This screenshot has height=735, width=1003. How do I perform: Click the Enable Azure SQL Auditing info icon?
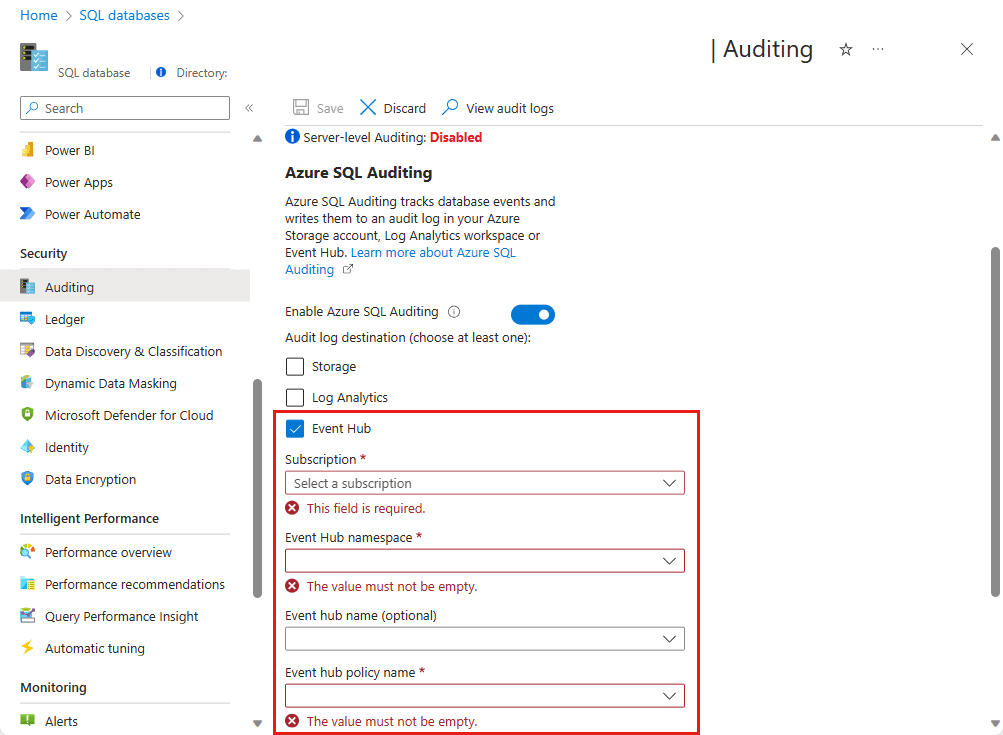point(454,312)
